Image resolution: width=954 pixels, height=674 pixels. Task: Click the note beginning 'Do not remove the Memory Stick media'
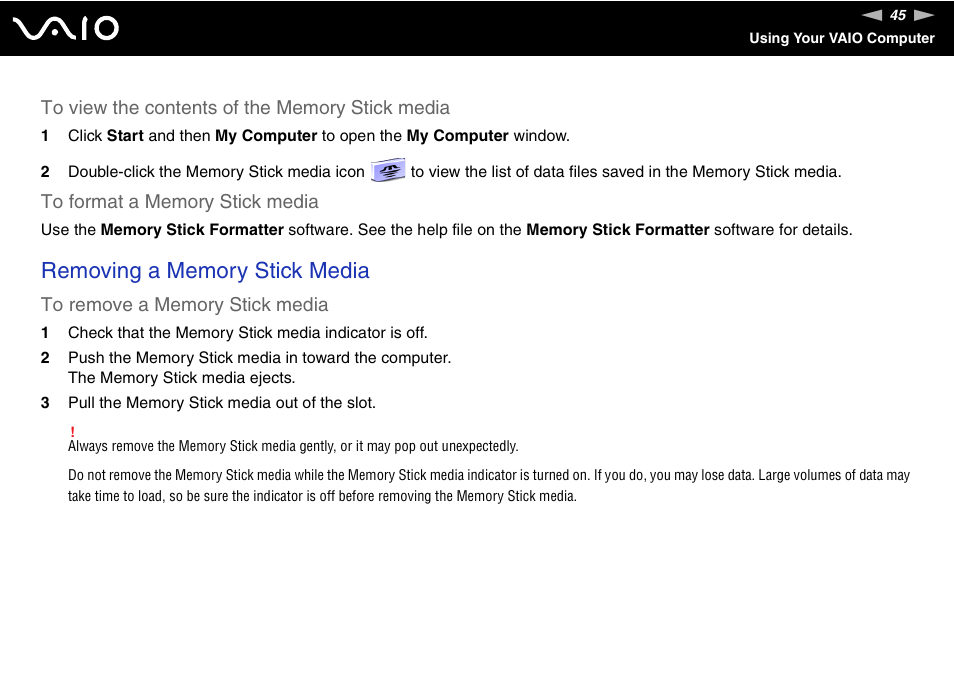[x=489, y=485]
